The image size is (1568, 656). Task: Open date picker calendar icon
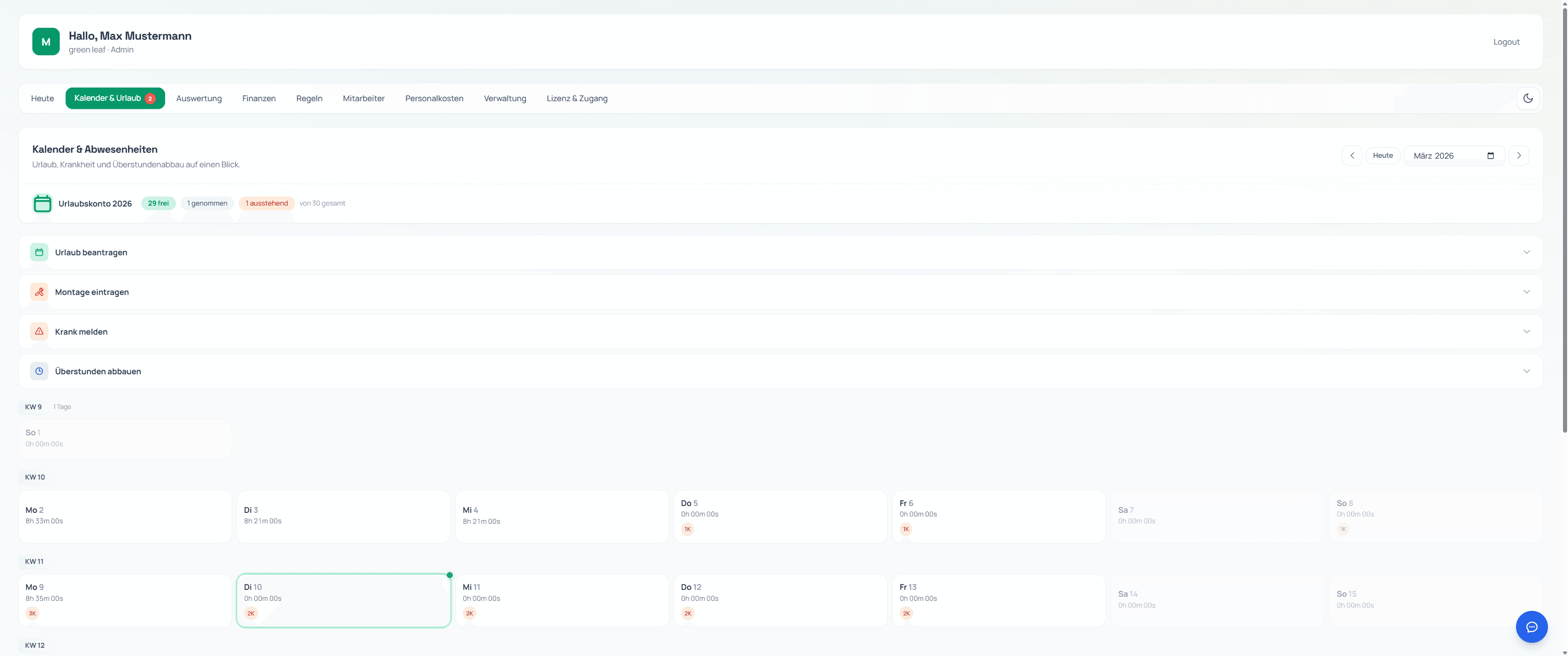[1490, 155]
